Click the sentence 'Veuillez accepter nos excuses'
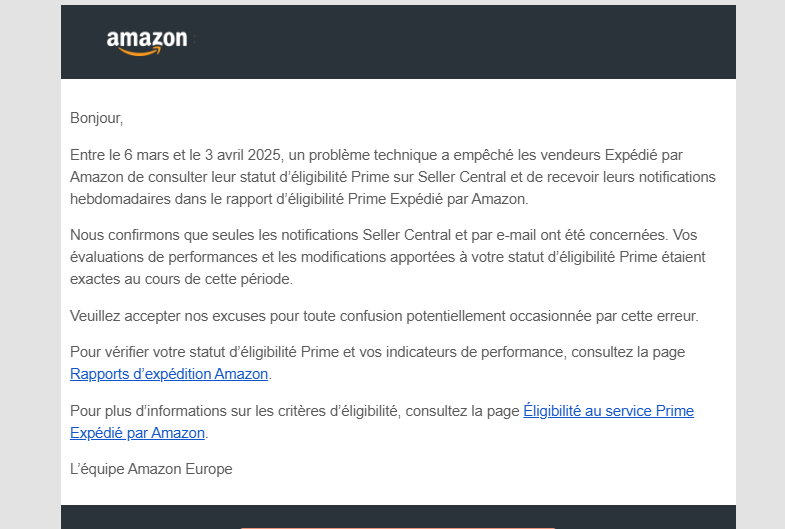The image size is (785, 529). pyautogui.click(x=384, y=316)
